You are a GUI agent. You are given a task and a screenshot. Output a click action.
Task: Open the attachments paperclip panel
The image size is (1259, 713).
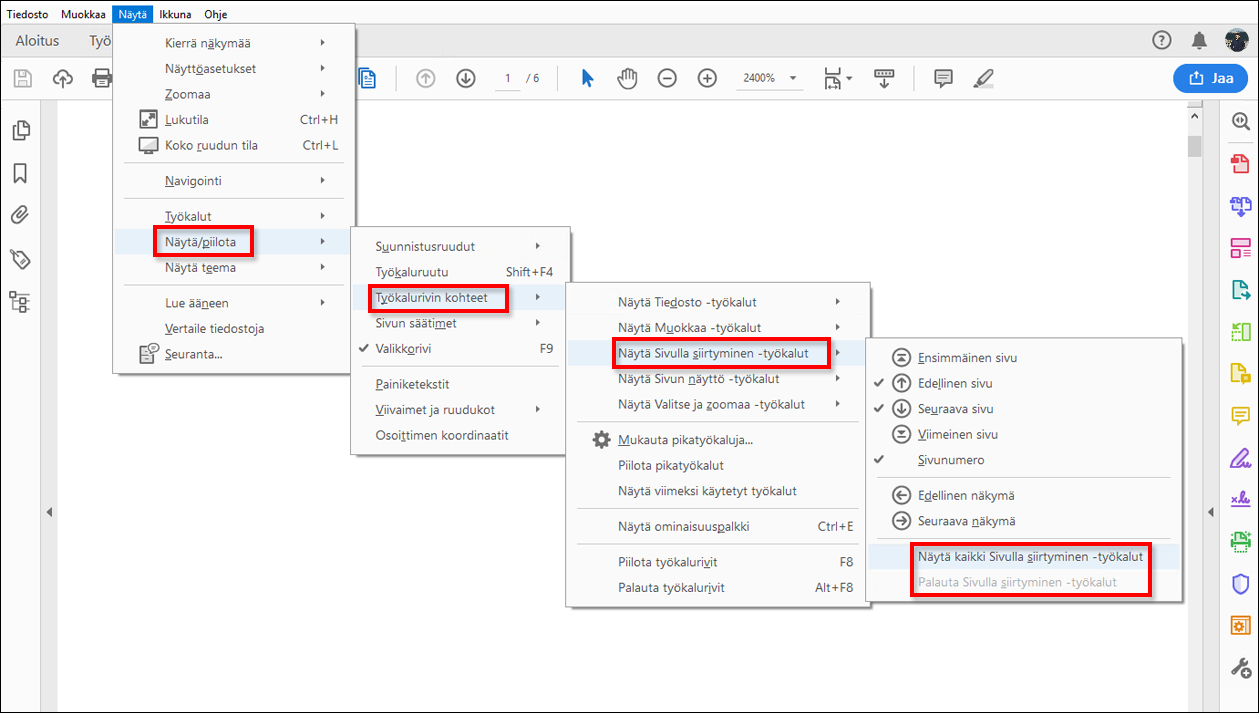click(19, 215)
